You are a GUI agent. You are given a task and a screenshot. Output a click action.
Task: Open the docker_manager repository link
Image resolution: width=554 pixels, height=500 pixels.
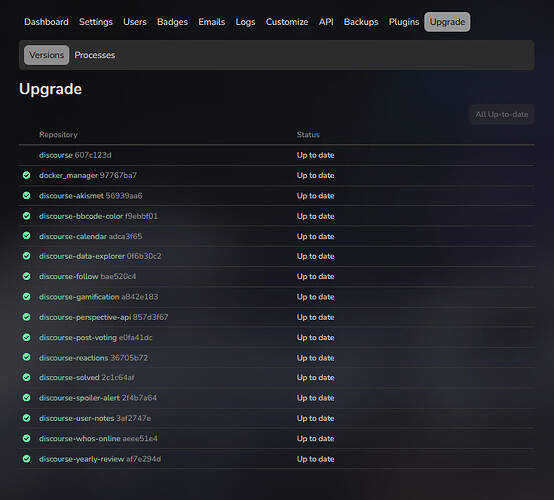pyautogui.click(x=68, y=175)
